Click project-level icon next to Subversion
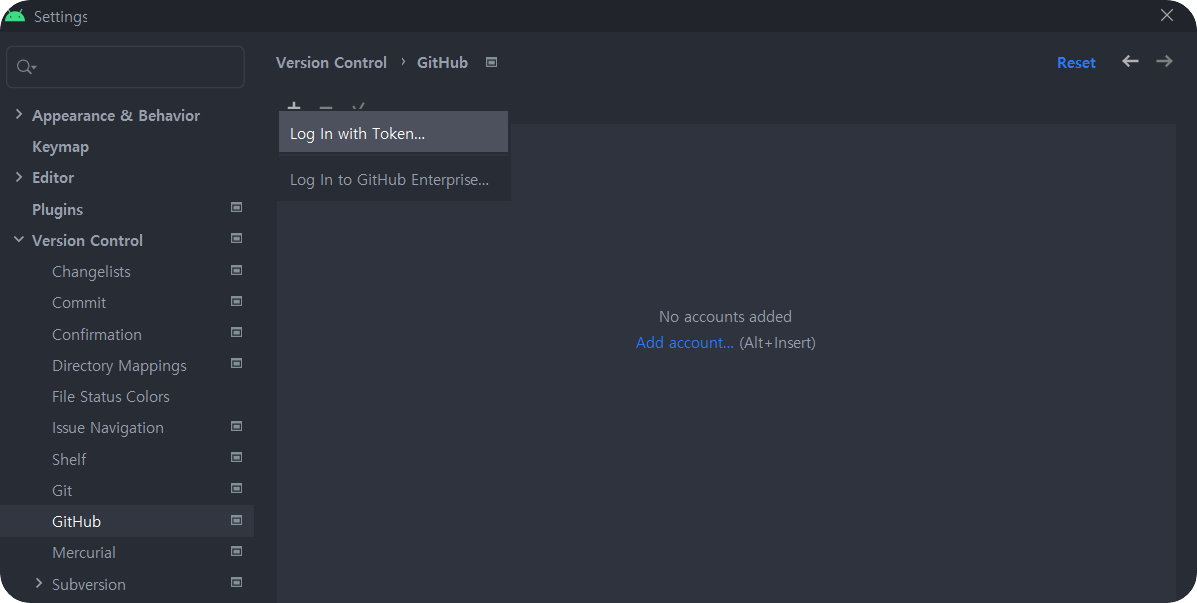The height and width of the screenshot is (603, 1197). point(237,582)
